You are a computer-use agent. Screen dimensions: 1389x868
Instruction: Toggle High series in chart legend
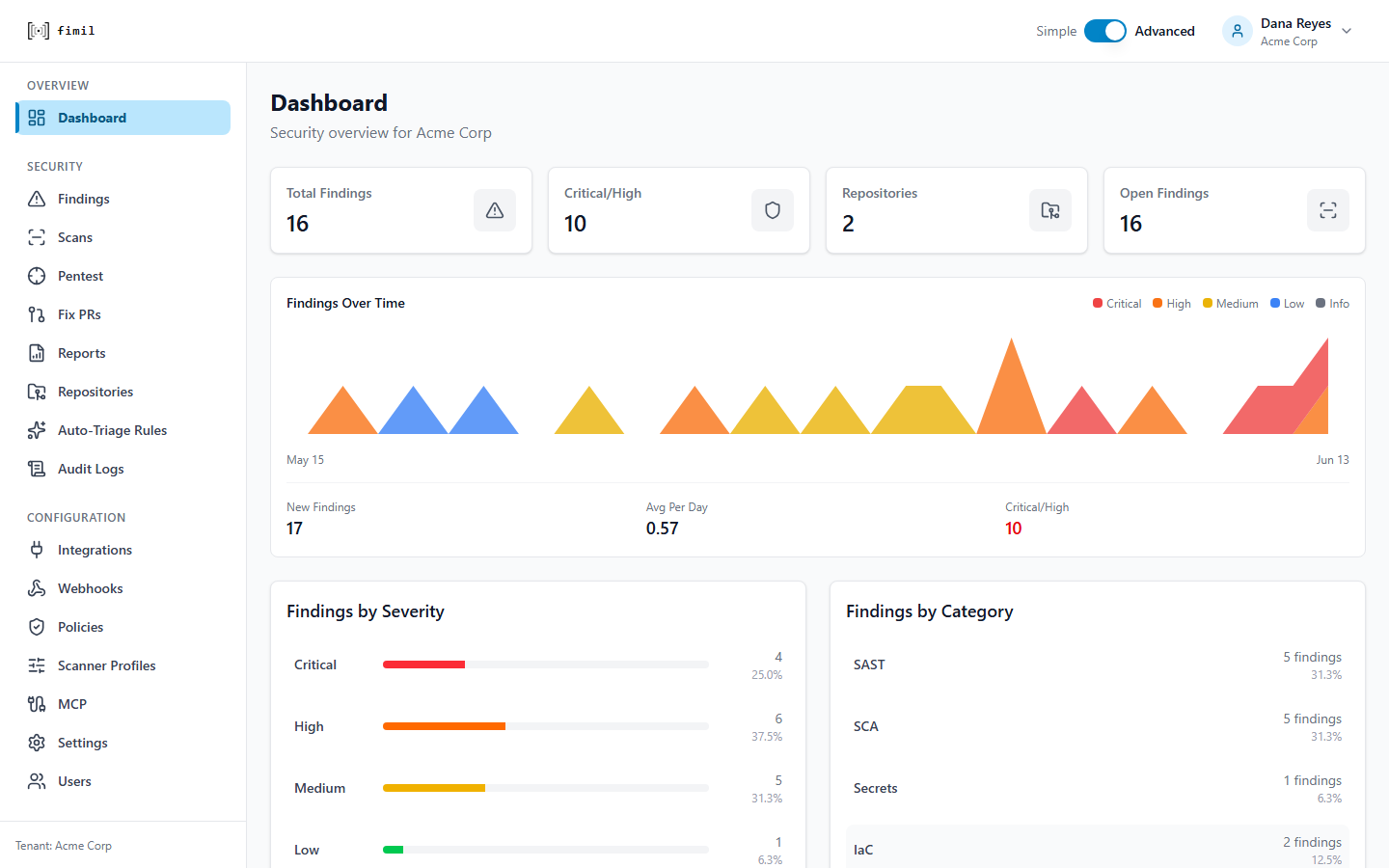[1172, 304]
